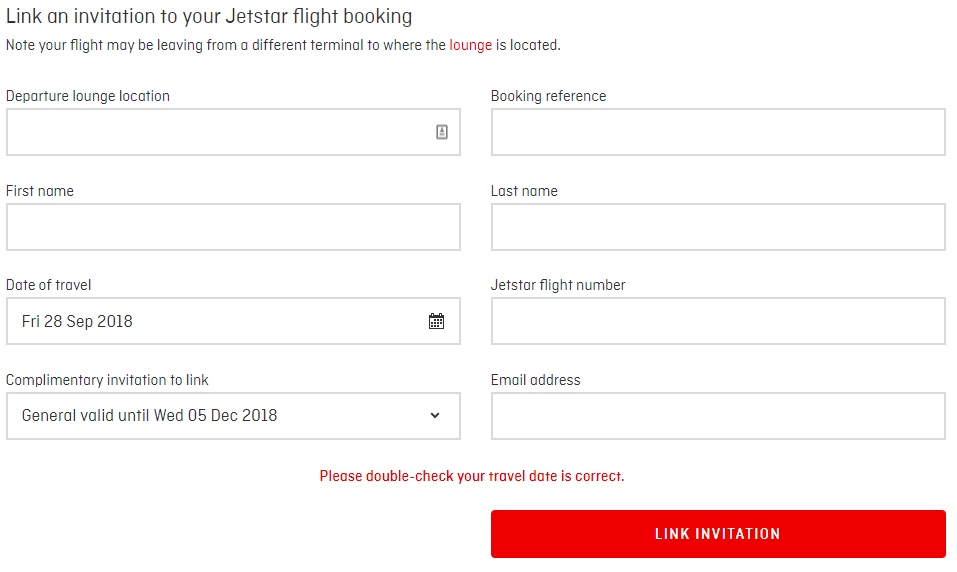This screenshot has height=572, width=957.
Task: Open the calendar icon in Date of travel
Action: pos(436,321)
